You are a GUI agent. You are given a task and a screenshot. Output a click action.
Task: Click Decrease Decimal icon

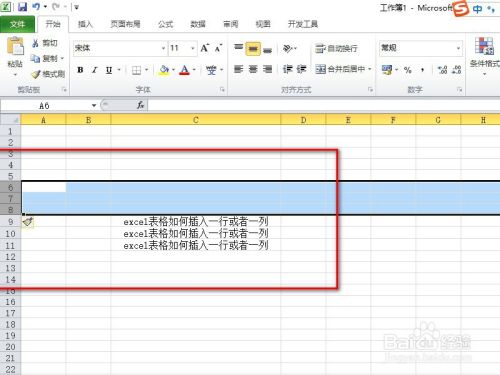(456, 70)
